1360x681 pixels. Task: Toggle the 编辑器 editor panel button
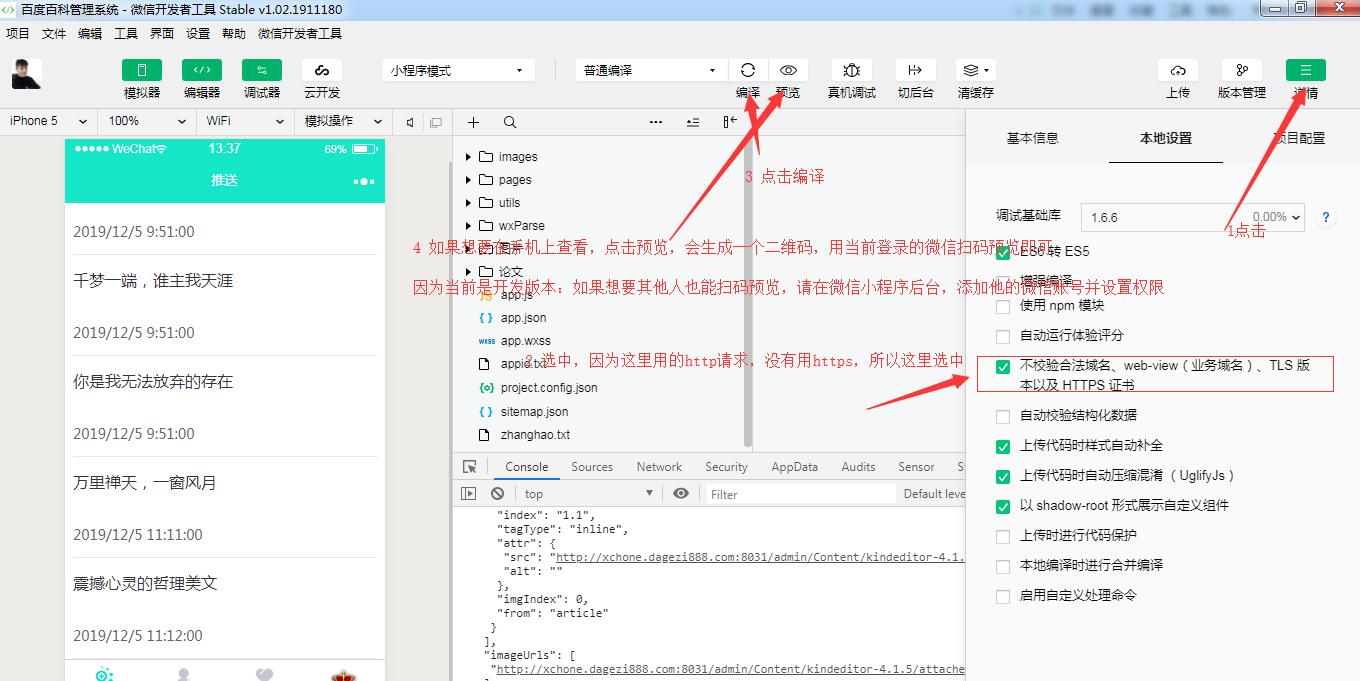(202, 70)
